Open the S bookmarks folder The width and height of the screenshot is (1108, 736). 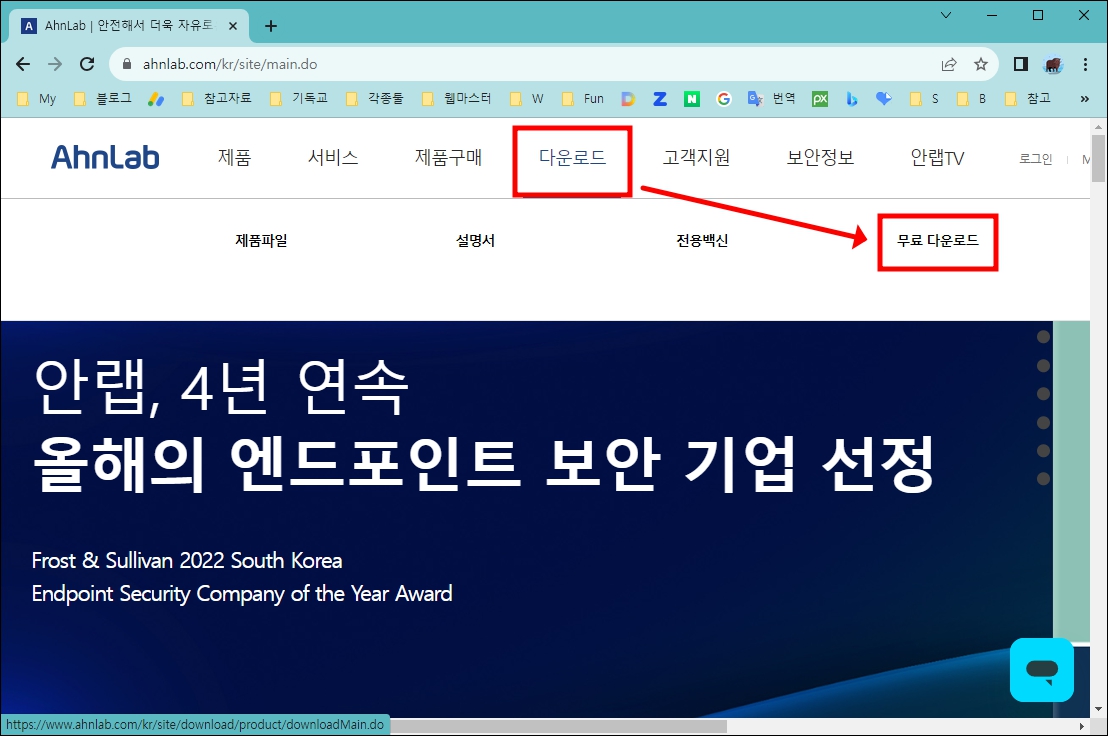924,99
